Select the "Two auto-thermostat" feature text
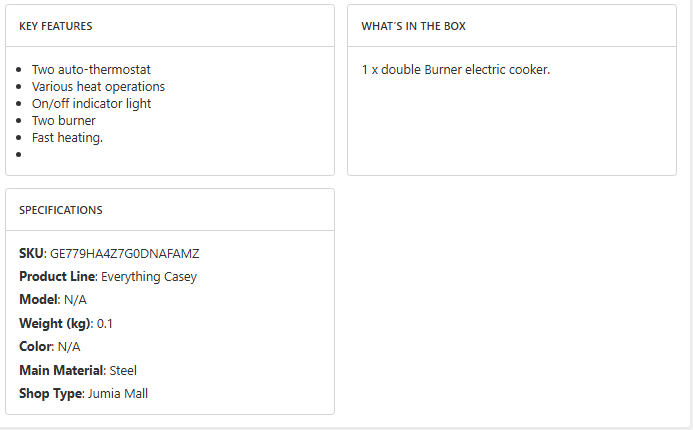The height and width of the screenshot is (430, 693). pyautogui.click(x=91, y=70)
